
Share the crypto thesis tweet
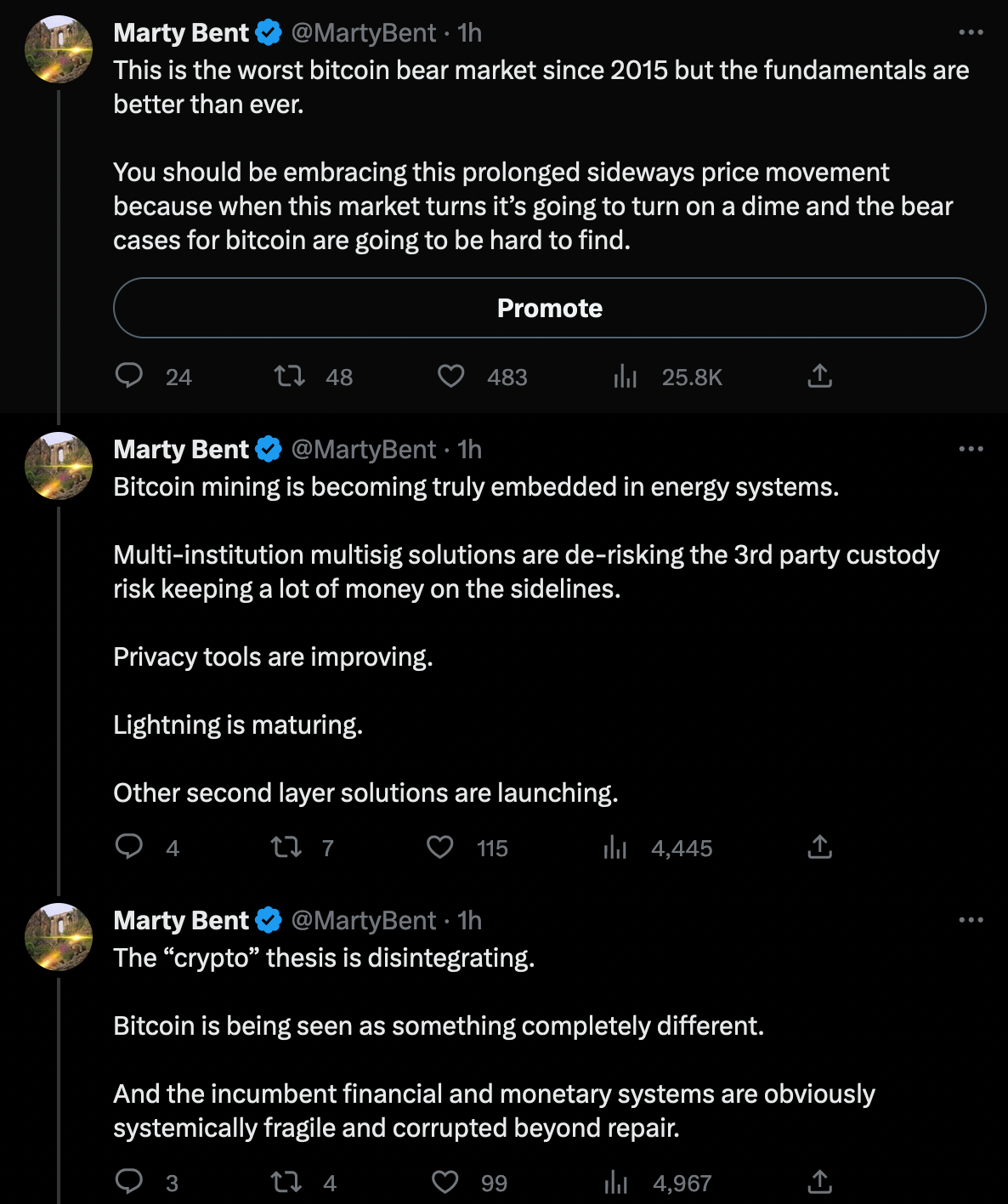tap(819, 1182)
